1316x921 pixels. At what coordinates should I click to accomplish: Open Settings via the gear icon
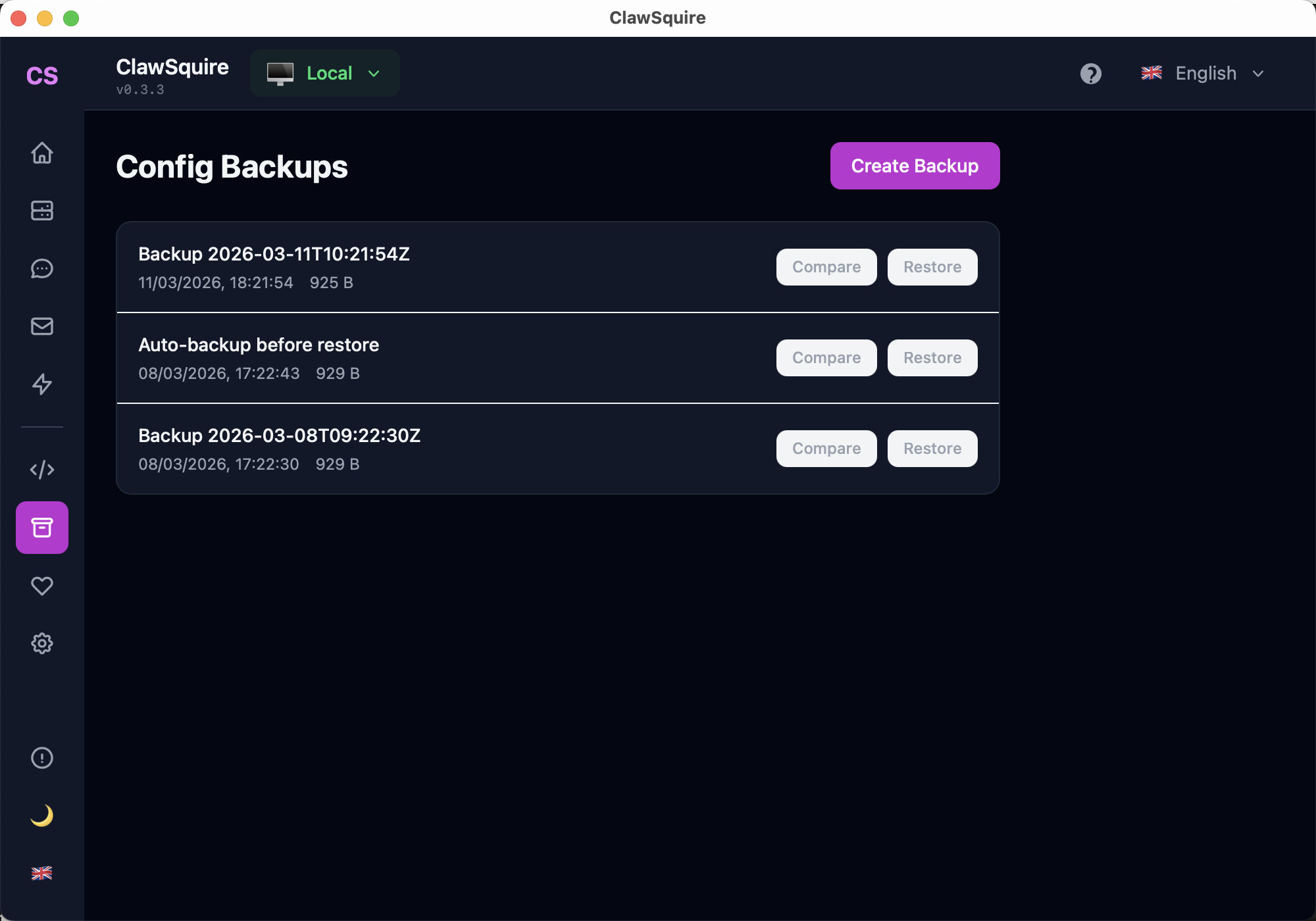(x=42, y=643)
